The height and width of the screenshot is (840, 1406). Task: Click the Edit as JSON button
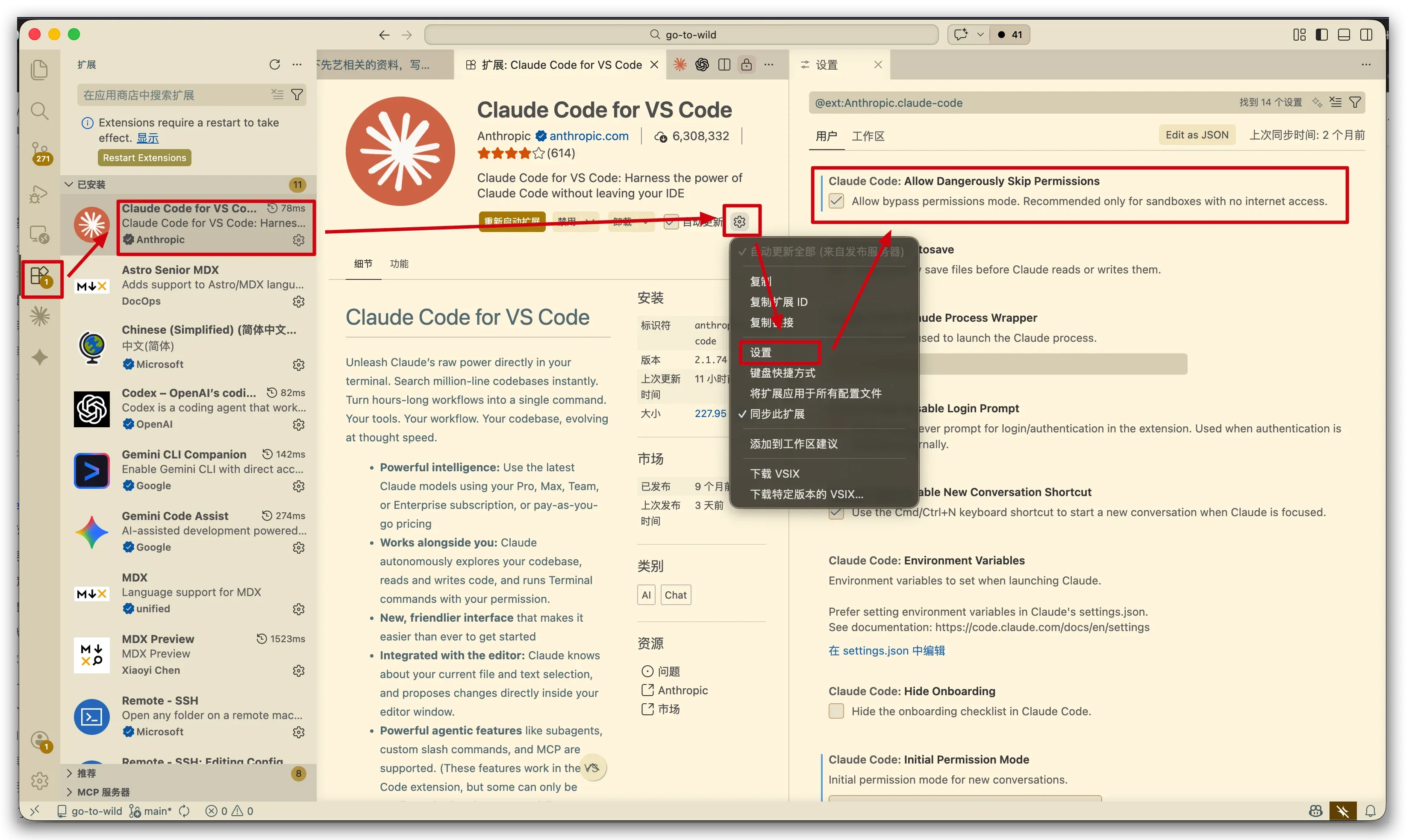(x=1197, y=135)
